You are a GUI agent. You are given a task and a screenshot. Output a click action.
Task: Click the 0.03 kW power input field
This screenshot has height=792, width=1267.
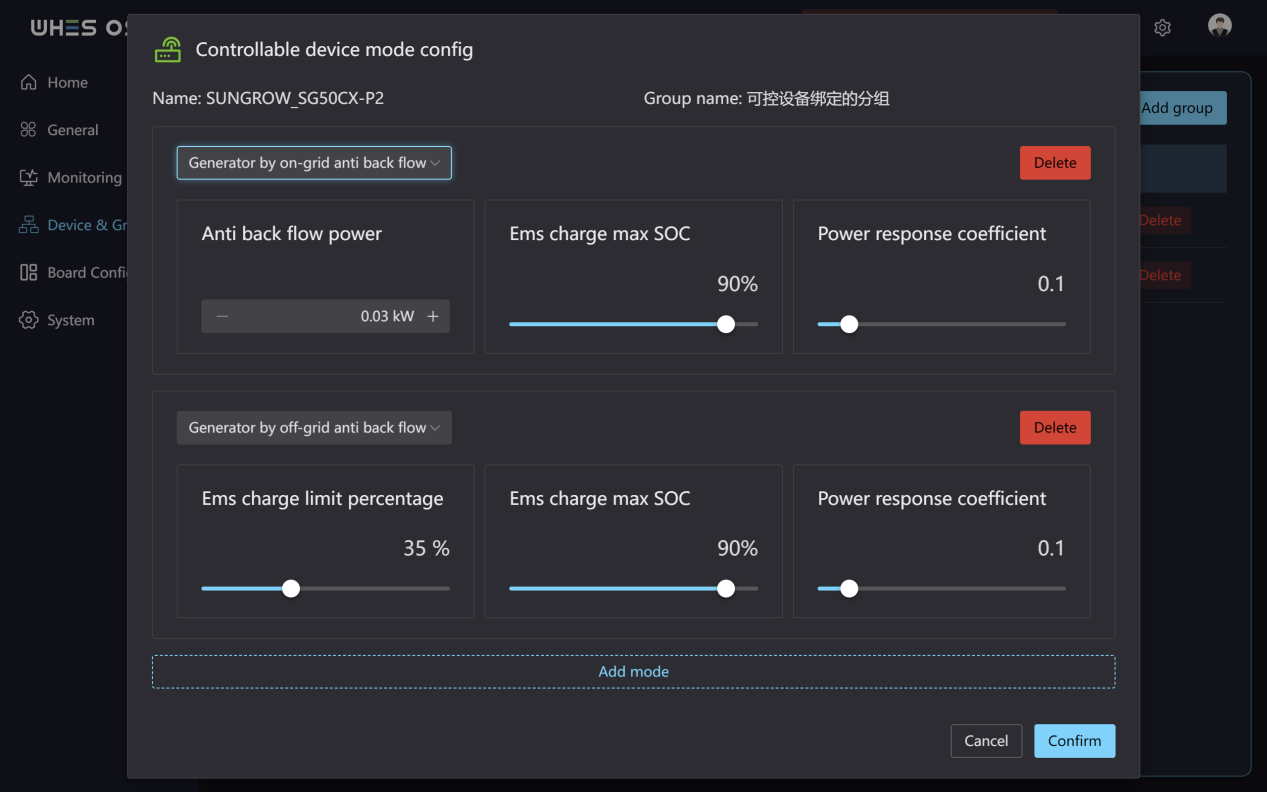[326, 316]
